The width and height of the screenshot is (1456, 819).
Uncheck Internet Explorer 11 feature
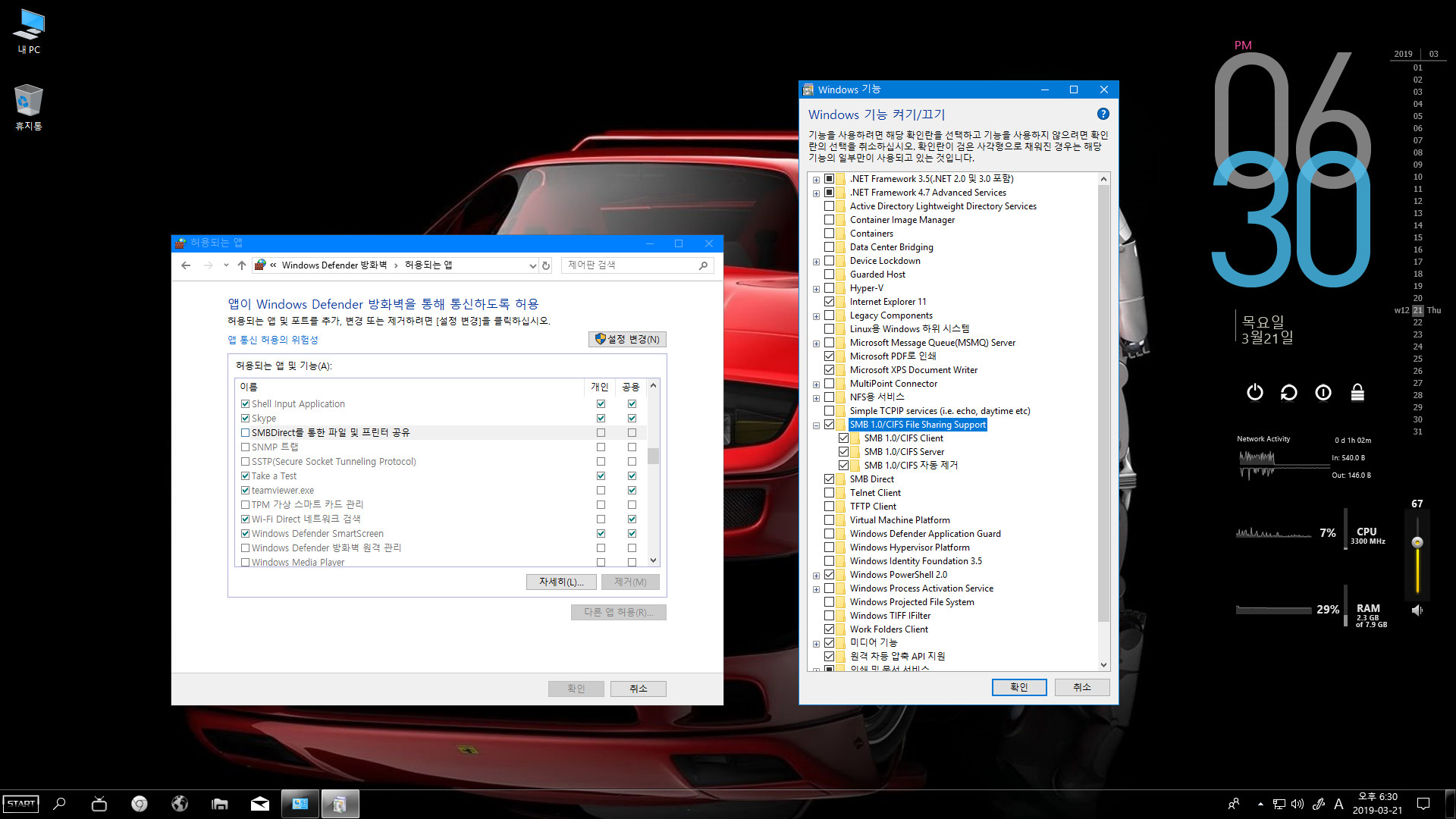(x=829, y=302)
